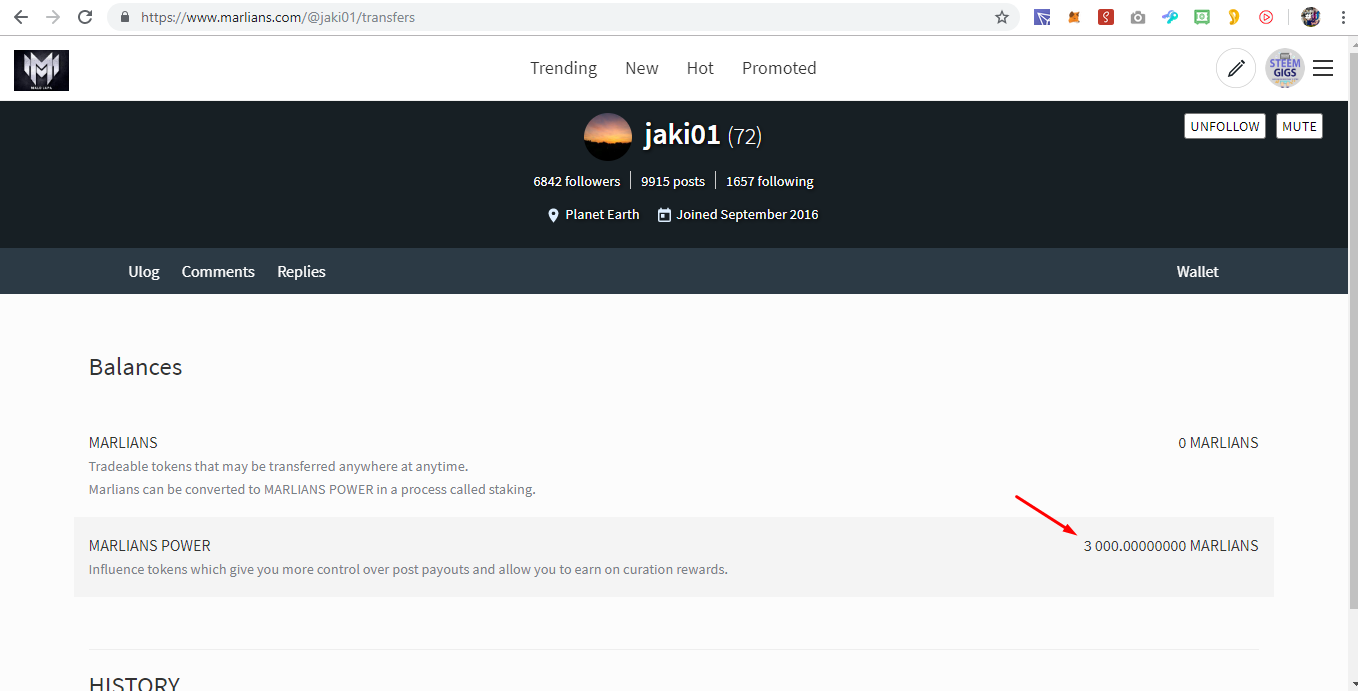Go to Trending posts
Image resolution: width=1358 pixels, height=691 pixels.
(x=563, y=68)
